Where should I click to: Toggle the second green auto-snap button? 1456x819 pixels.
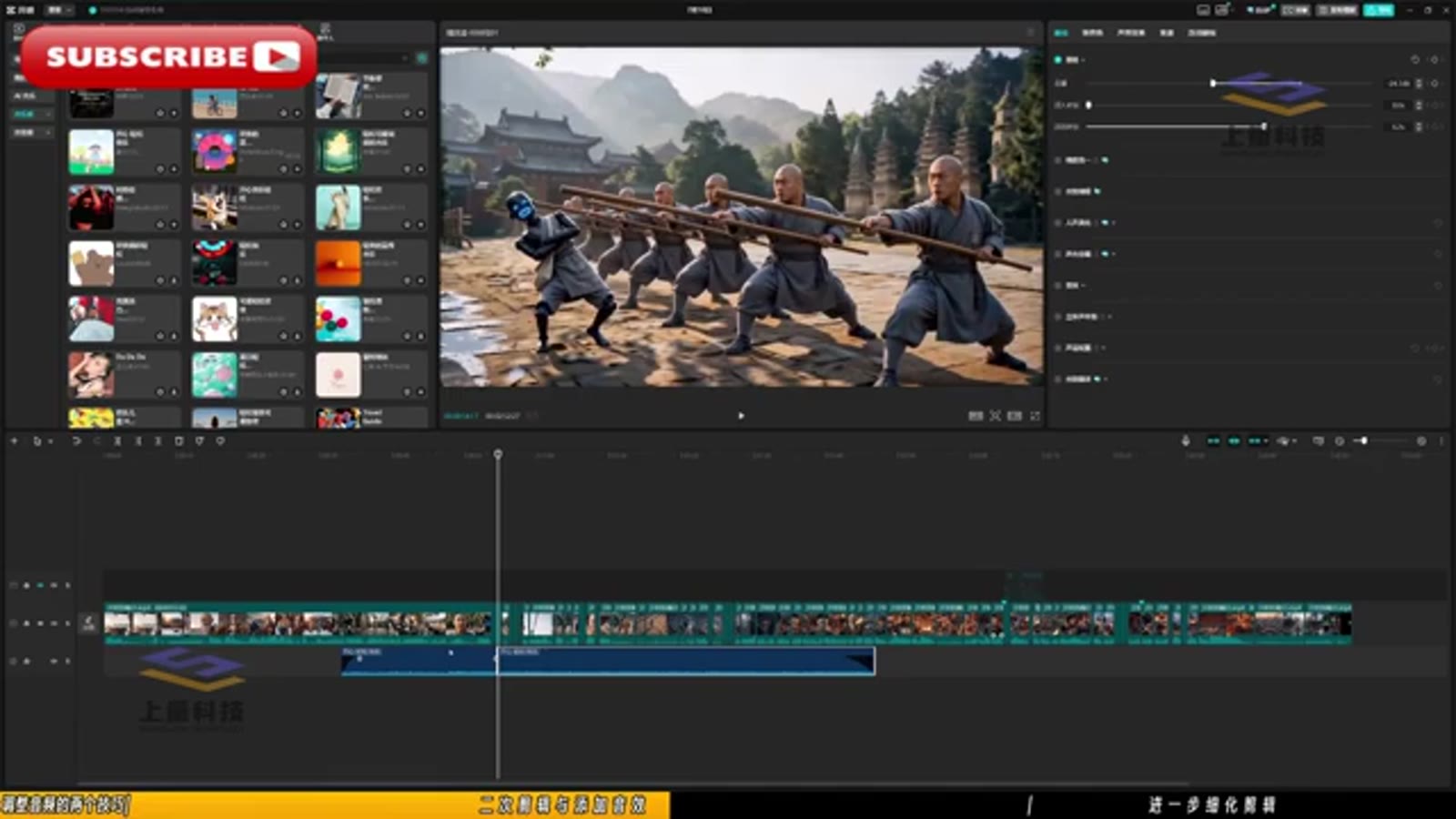pos(1234,440)
